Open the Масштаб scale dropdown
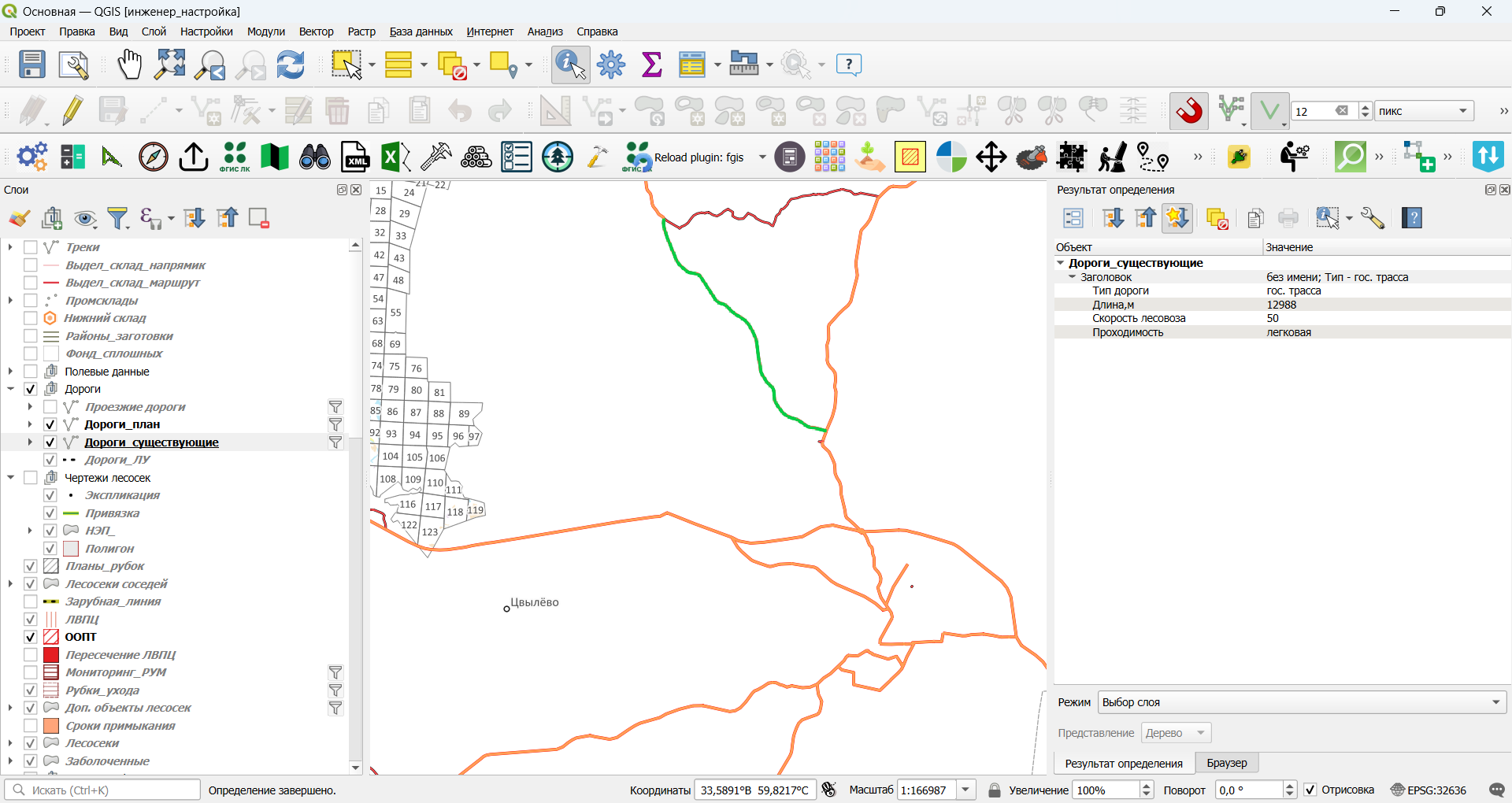This screenshot has width=1512, height=803. click(966, 790)
